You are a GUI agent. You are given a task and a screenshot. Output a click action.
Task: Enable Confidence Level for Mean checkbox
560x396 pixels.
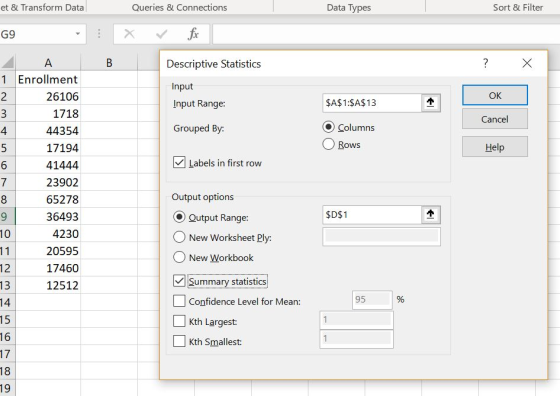pyautogui.click(x=179, y=301)
